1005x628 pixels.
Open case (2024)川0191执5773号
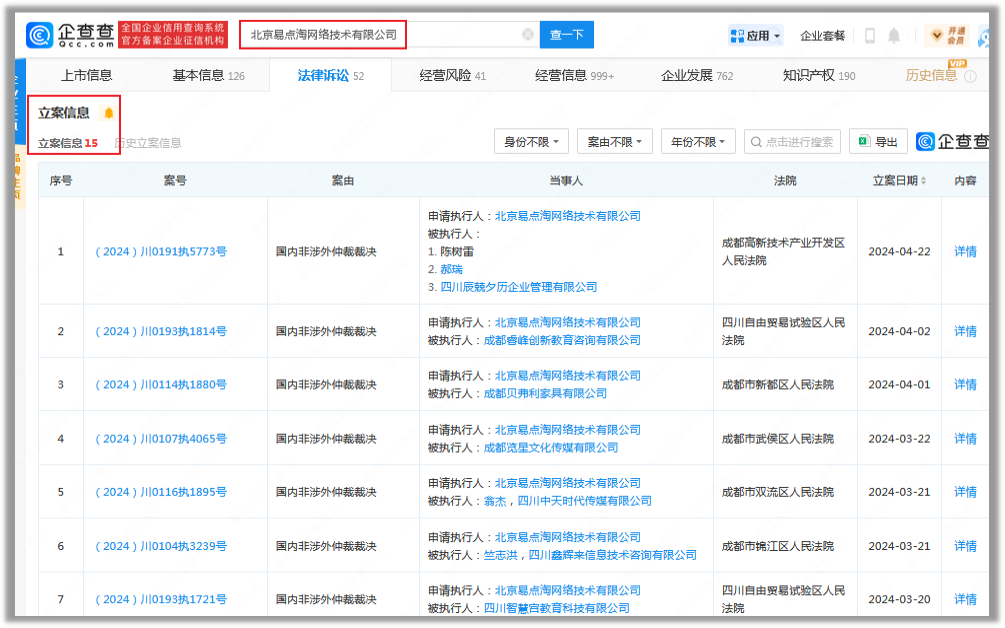pos(161,252)
